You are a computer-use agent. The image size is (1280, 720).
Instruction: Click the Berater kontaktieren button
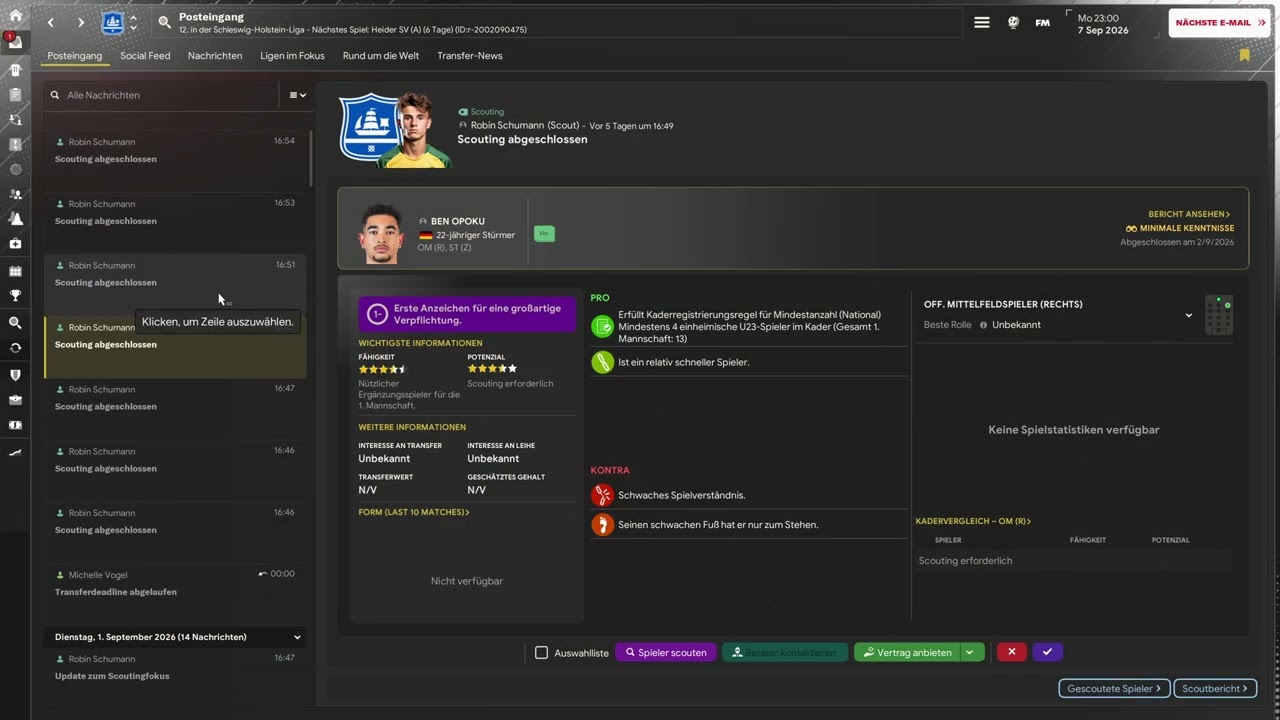click(x=785, y=652)
